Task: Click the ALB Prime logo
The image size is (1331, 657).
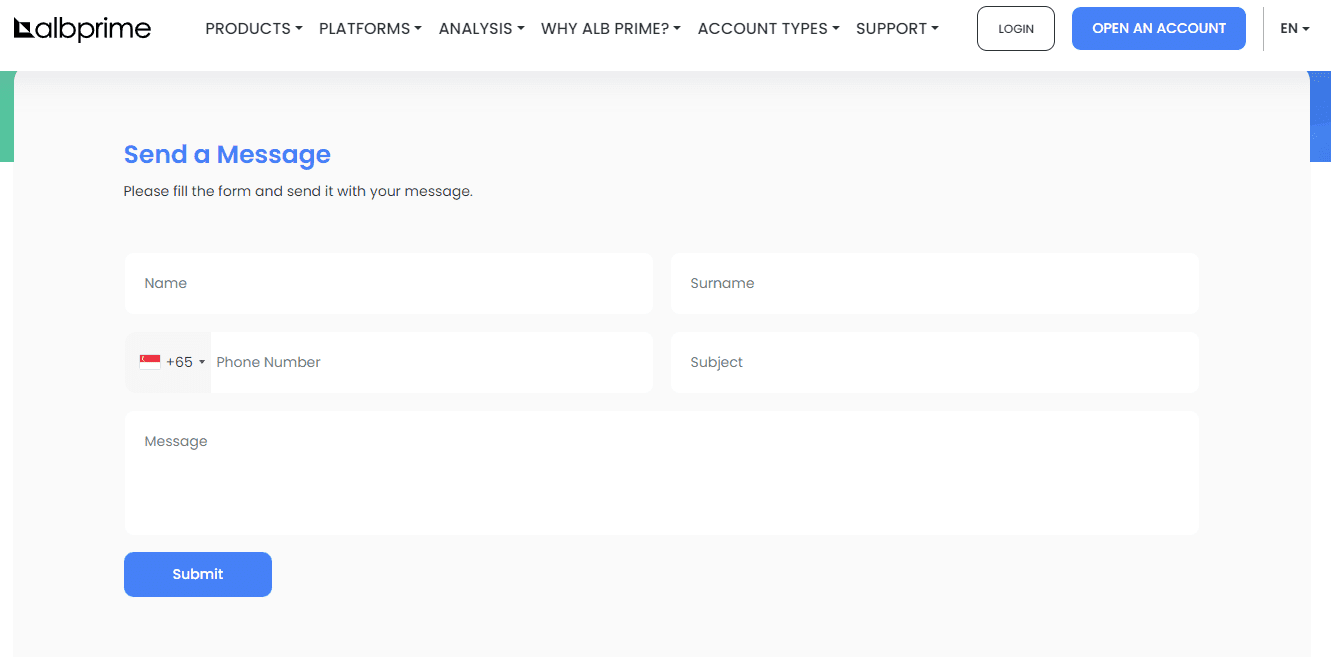Action: [x=82, y=29]
